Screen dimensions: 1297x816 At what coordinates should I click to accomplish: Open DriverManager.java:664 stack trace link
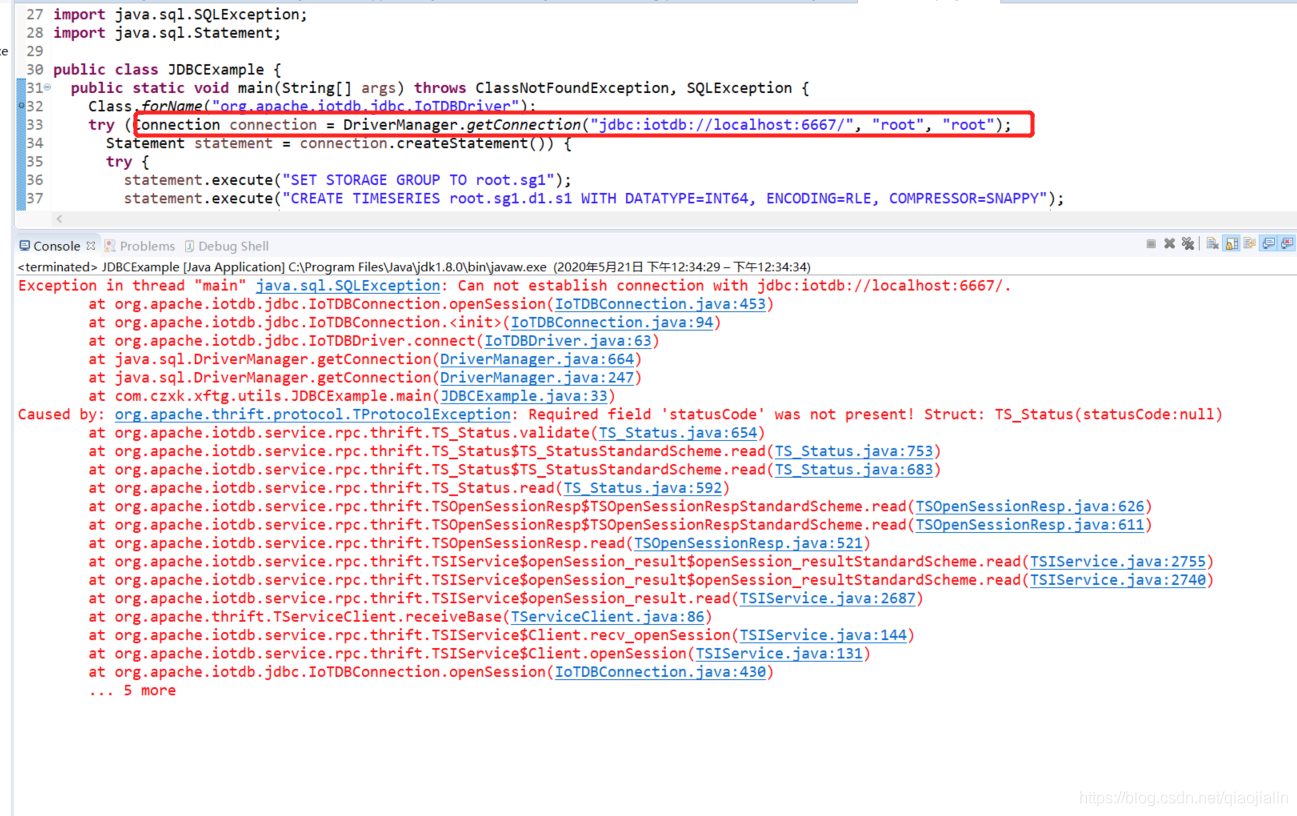coord(537,359)
